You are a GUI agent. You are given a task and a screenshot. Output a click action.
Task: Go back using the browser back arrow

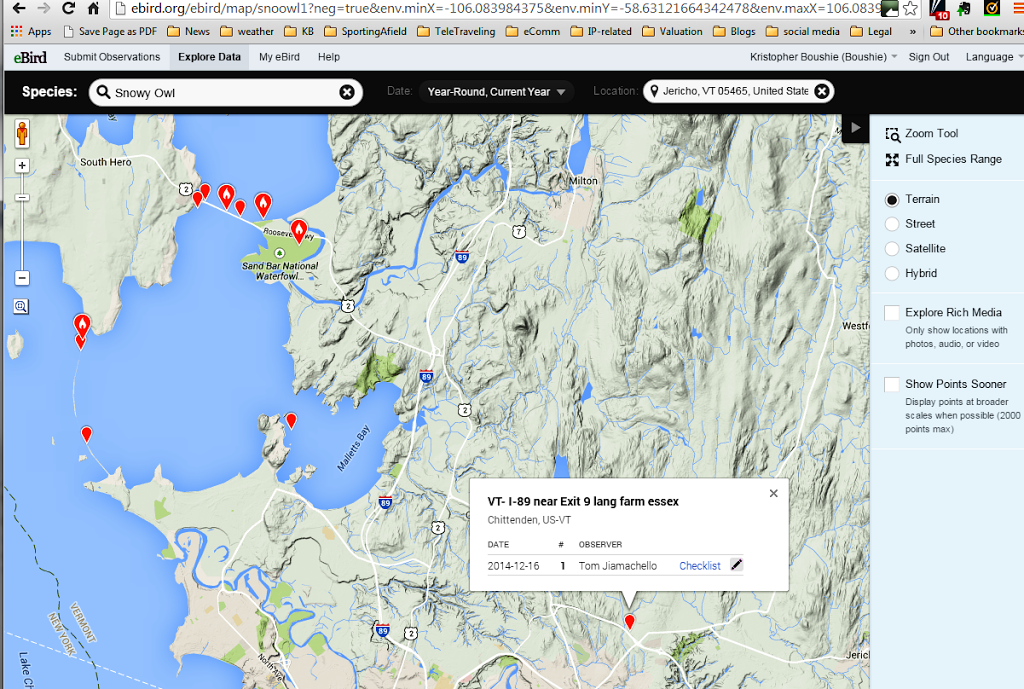click(20, 8)
